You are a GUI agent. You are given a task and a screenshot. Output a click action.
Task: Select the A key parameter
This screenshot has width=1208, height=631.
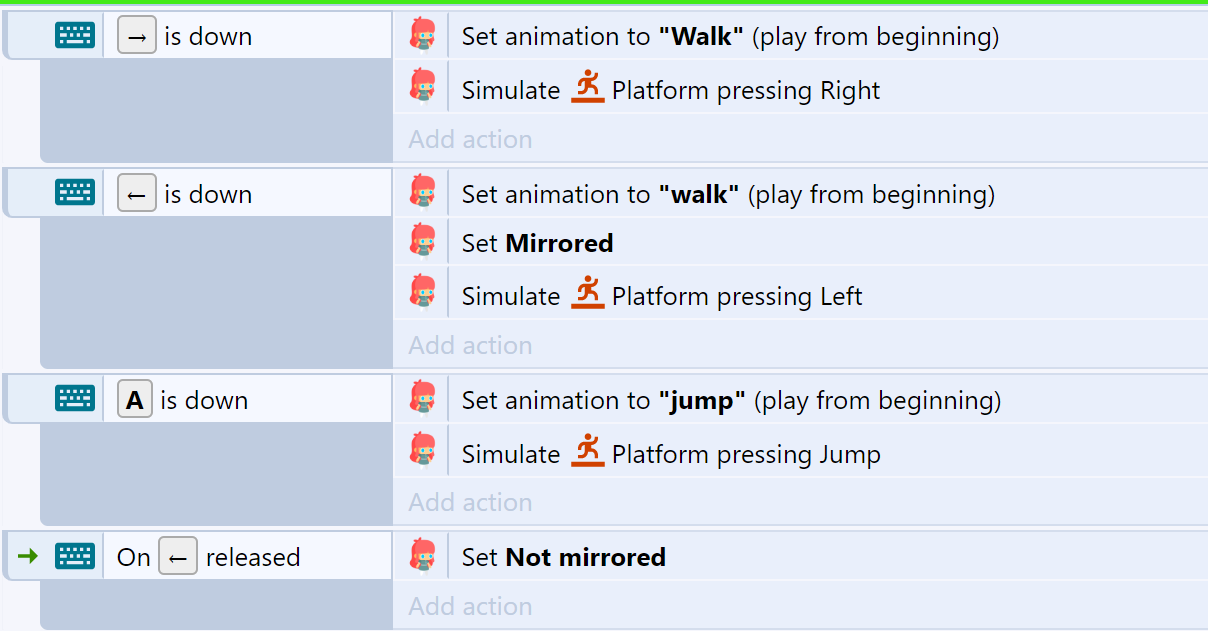[135, 400]
